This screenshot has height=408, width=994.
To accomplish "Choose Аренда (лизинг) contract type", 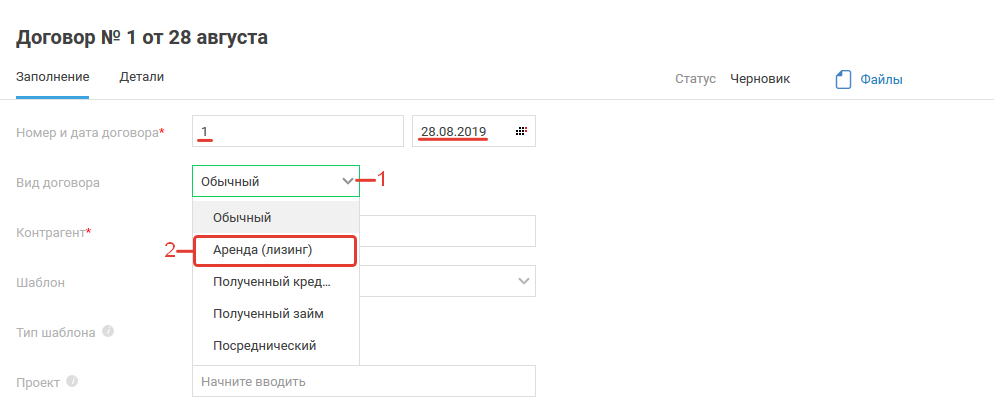I will click(x=275, y=250).
